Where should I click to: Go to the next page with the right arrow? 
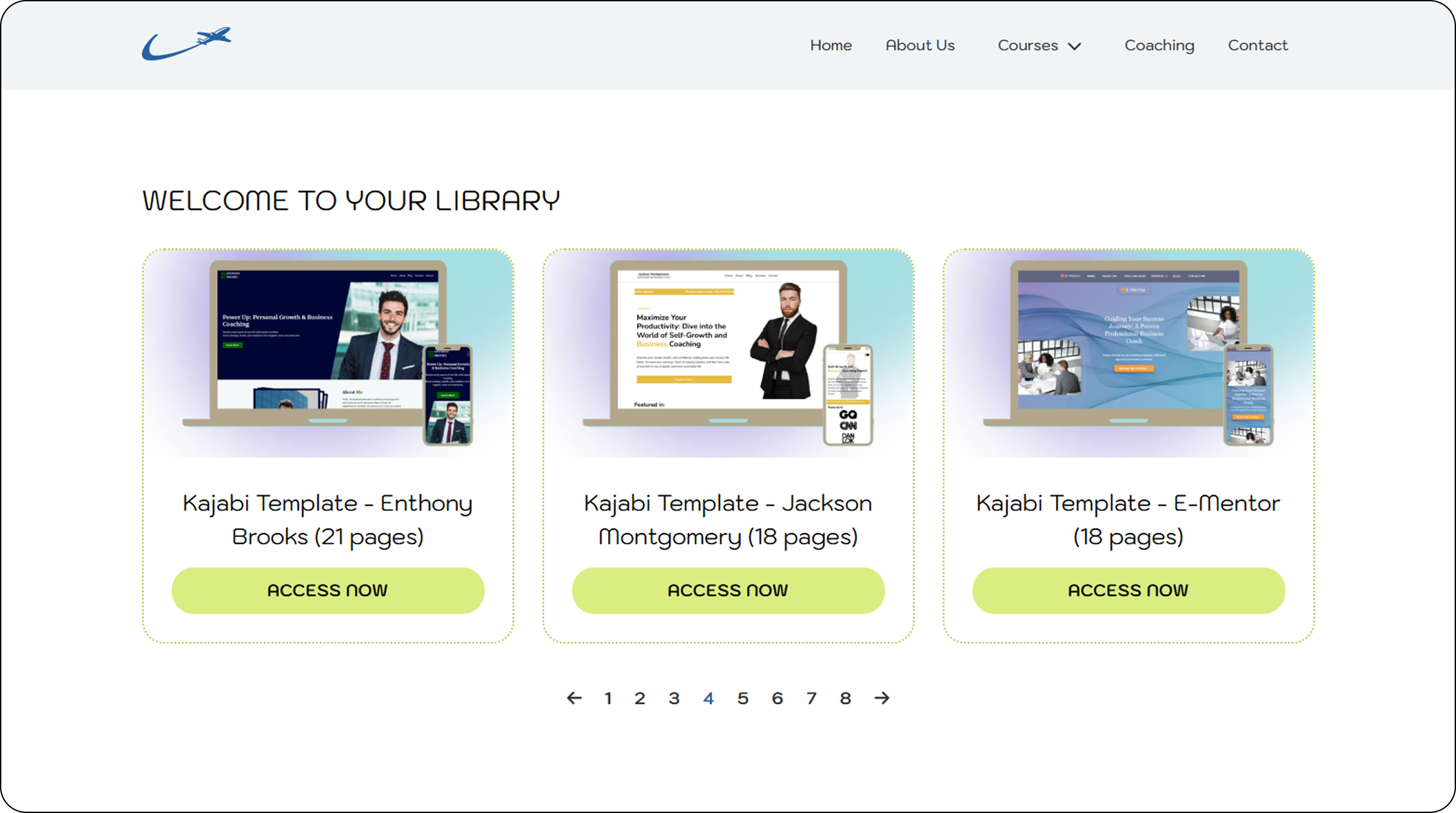881,698
